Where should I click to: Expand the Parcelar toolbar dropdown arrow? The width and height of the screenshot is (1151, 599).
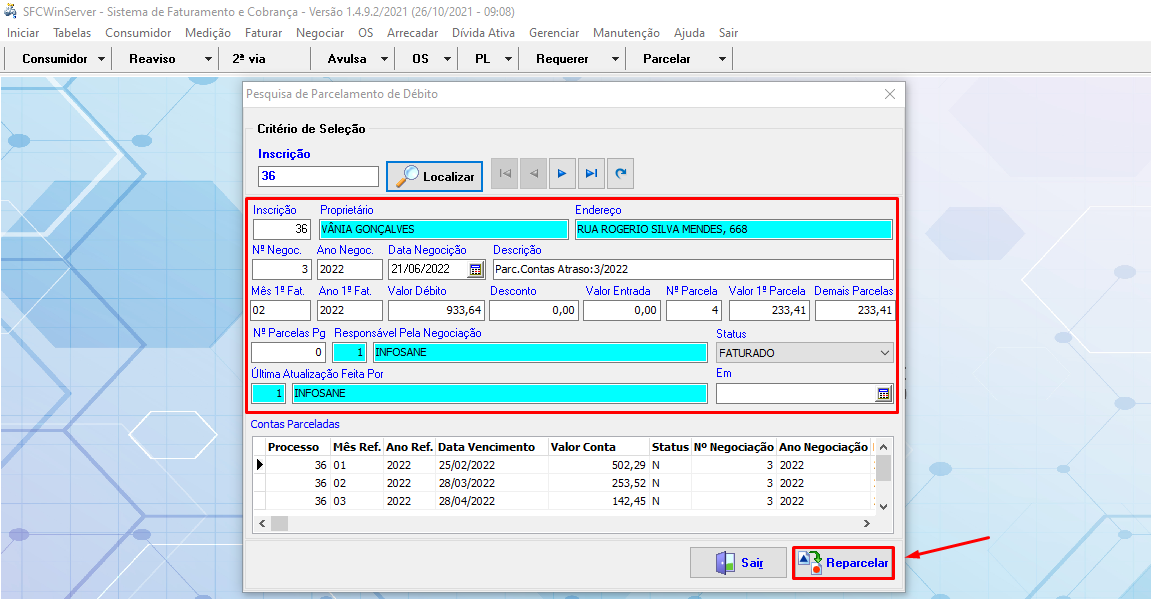click(x=722, y=59)
